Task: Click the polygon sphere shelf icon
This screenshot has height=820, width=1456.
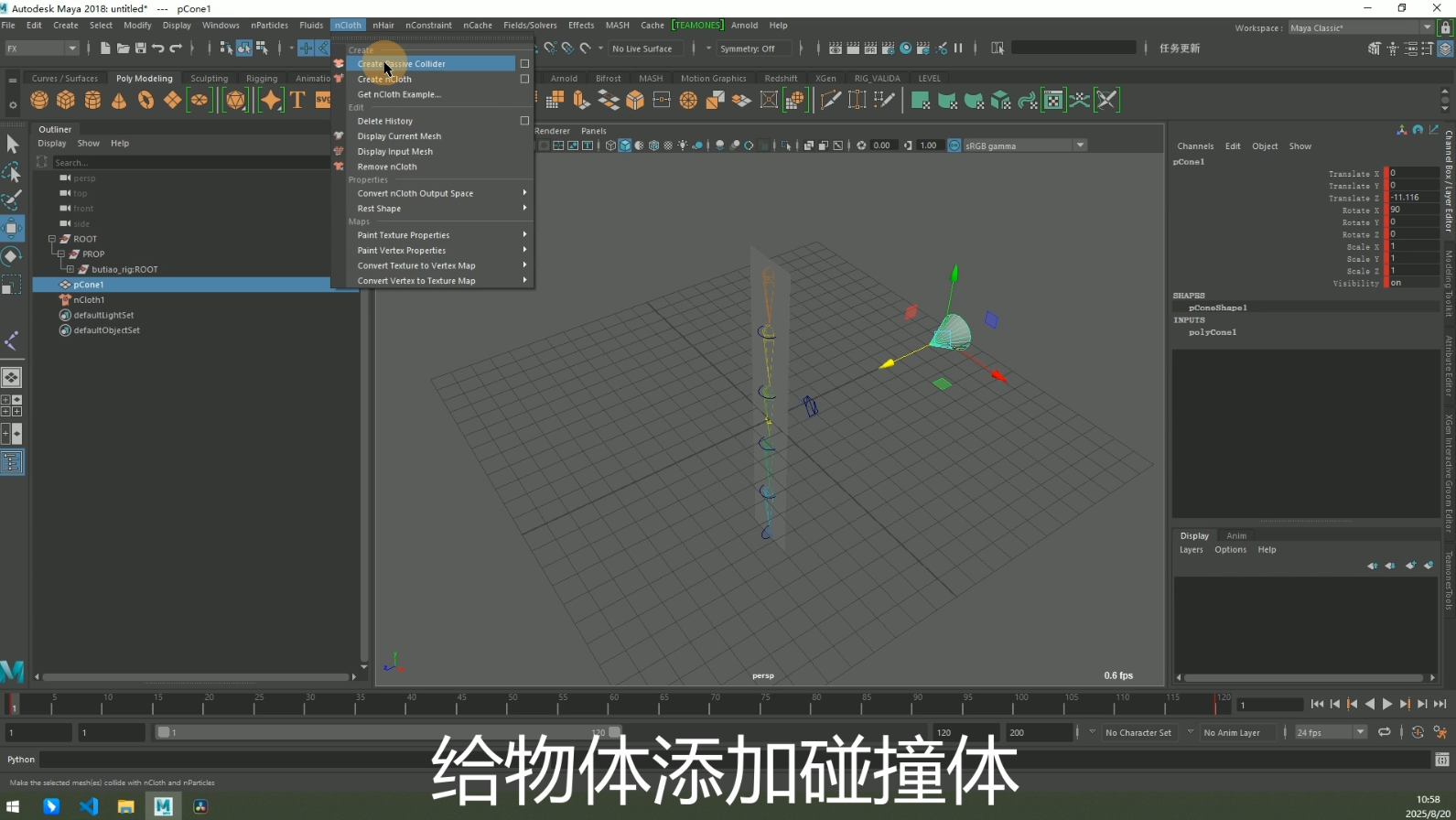Action: tap(39, 100)
